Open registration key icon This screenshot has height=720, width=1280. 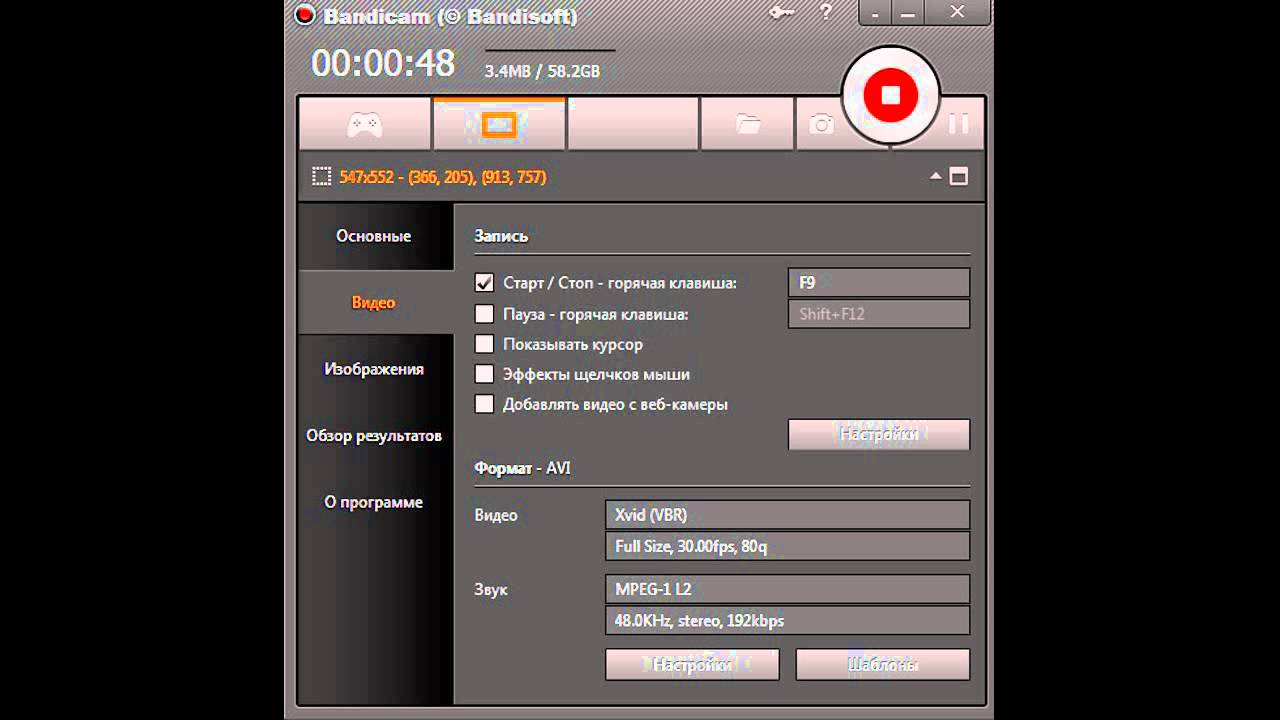click(783, 12)
